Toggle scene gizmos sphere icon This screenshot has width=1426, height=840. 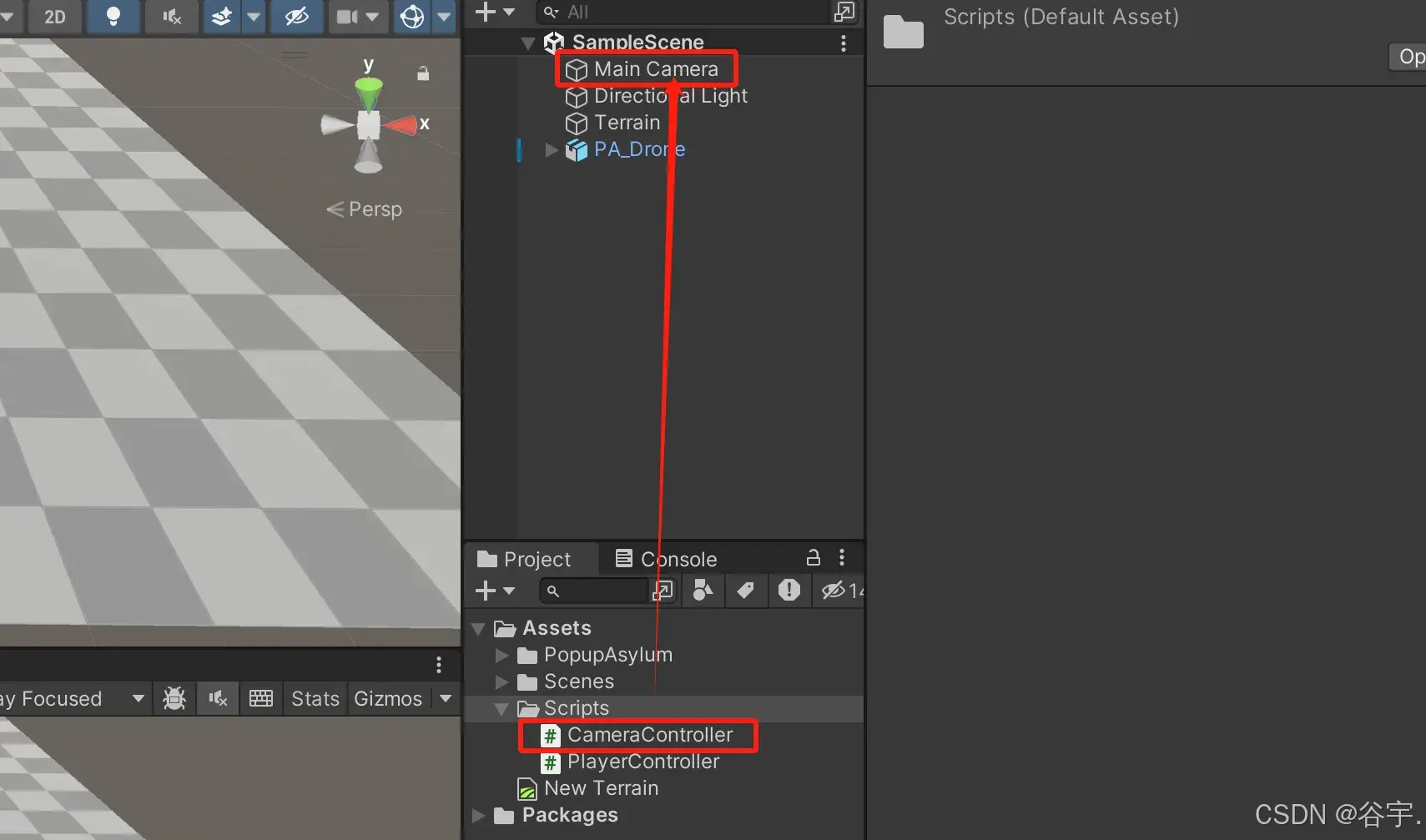coord(412,17)
